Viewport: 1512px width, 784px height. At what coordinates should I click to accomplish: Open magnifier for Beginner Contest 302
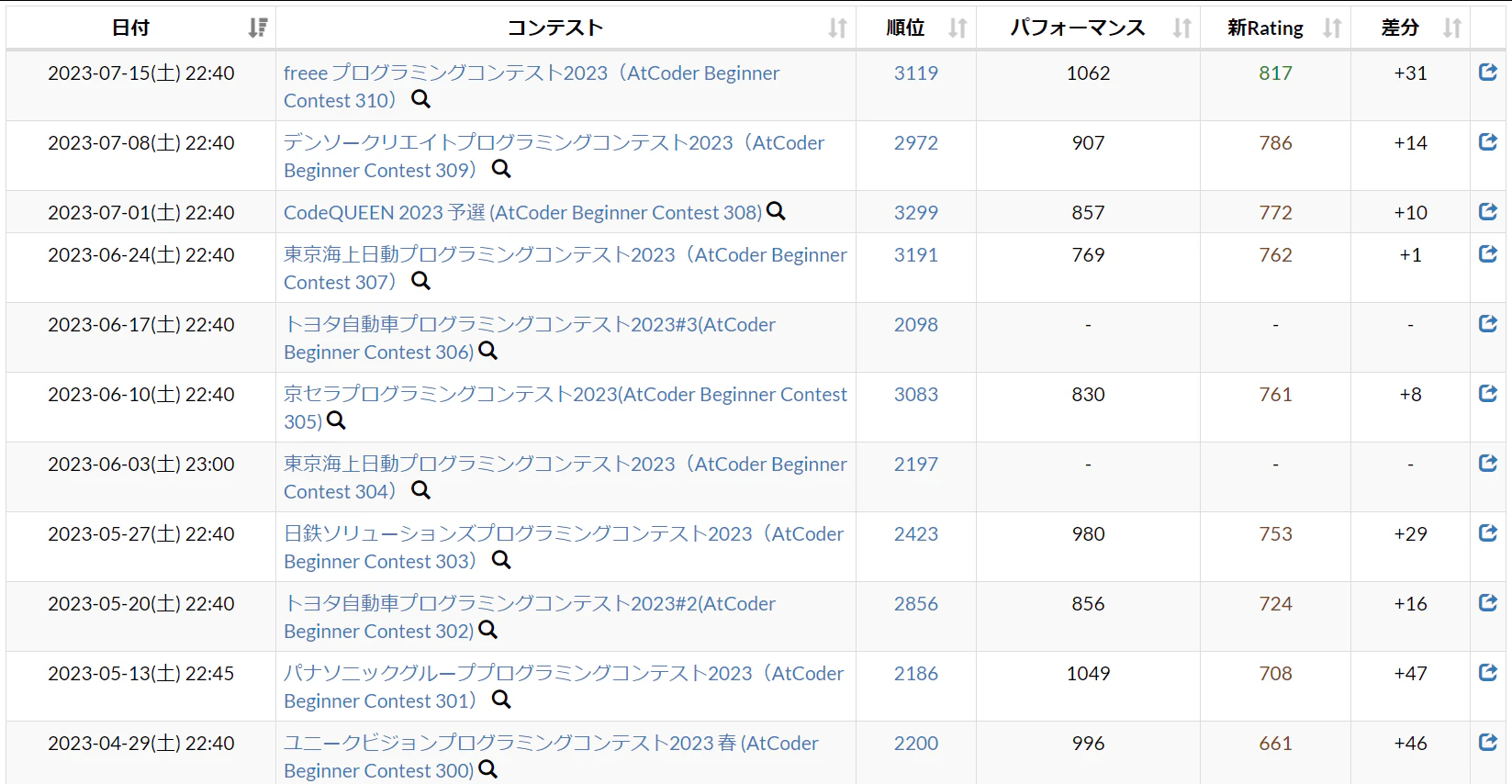[x=488, y=630]
